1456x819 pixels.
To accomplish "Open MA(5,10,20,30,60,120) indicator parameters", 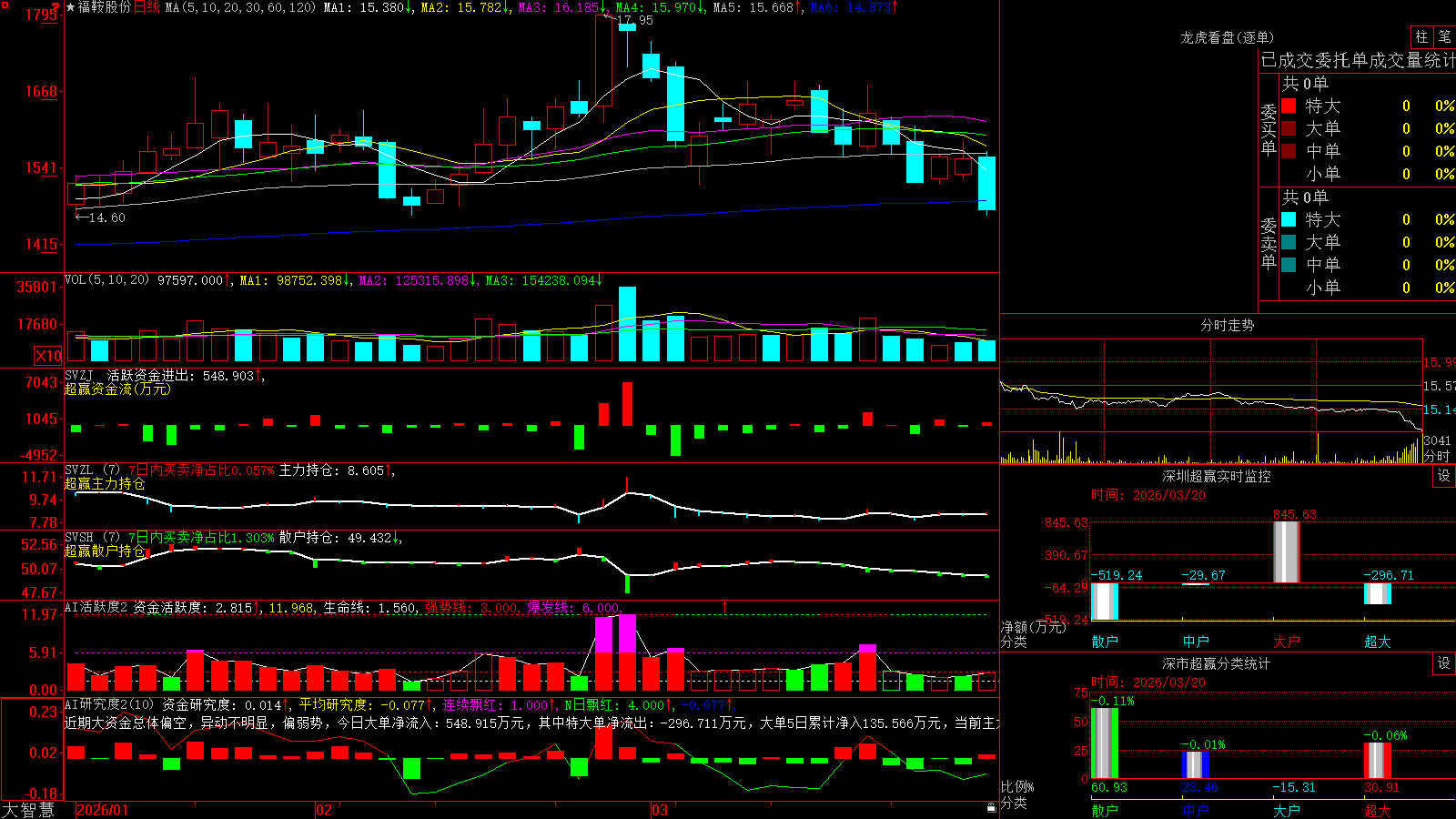I will click(x=240, y=7).
